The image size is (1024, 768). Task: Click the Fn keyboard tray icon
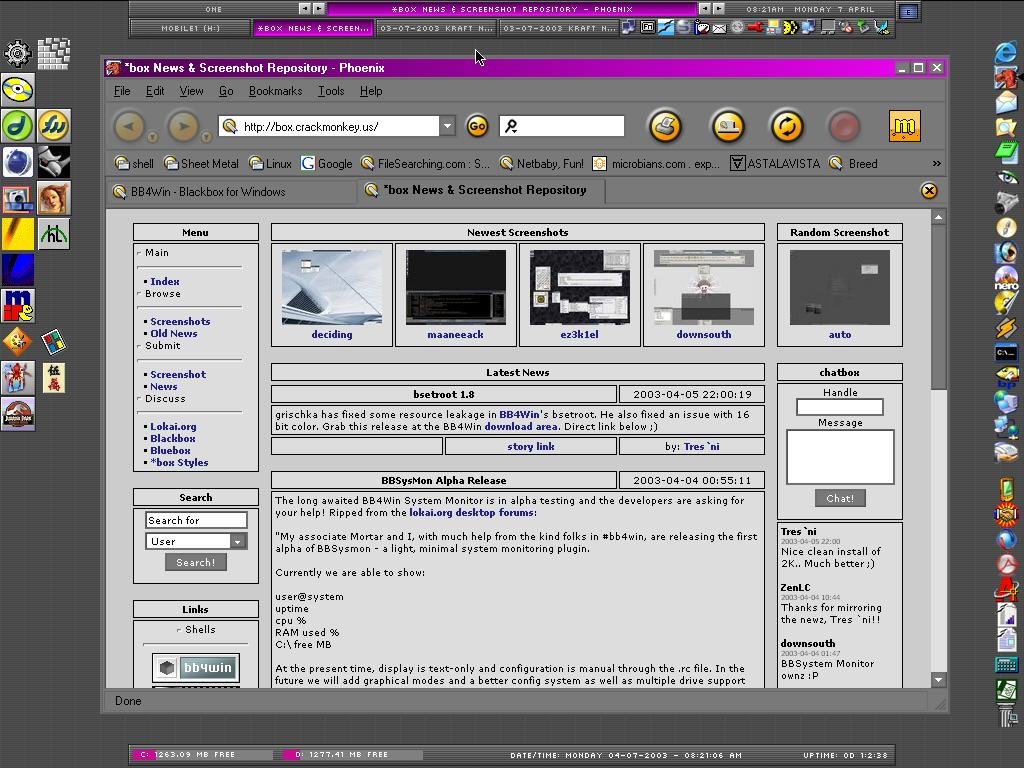click(648, 27)
